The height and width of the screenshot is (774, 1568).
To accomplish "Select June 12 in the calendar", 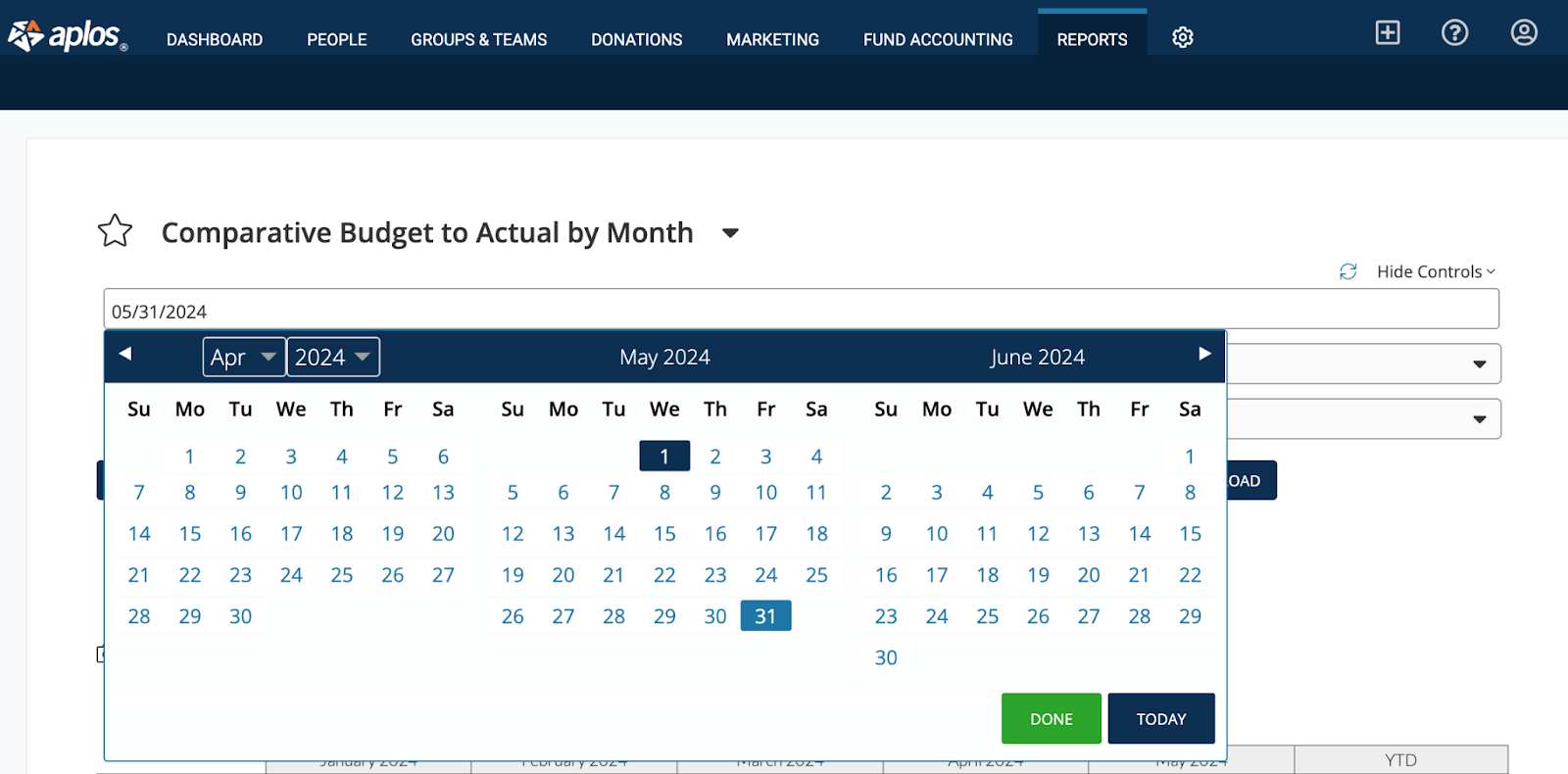I will [1038, 534].
